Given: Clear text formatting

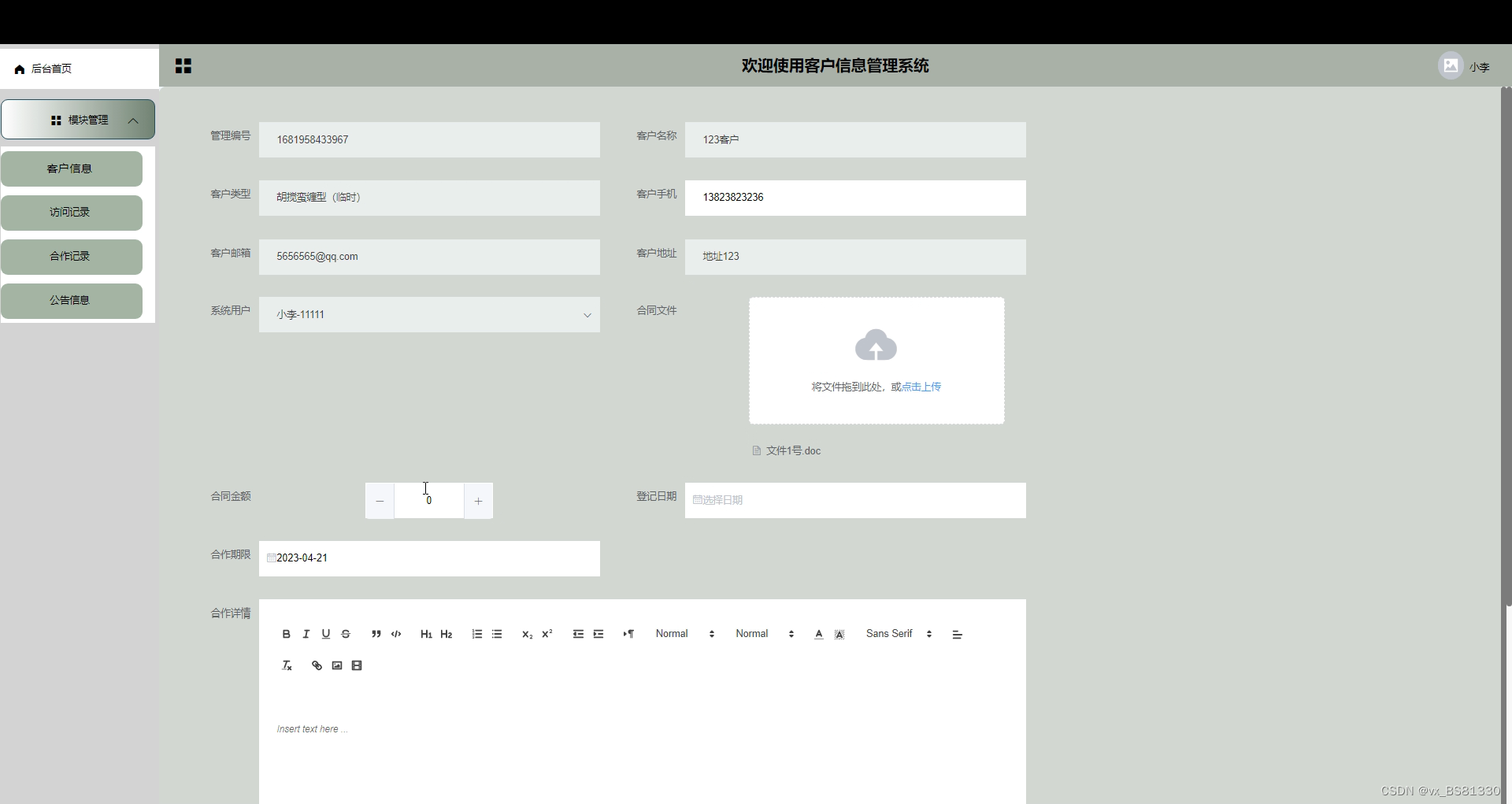Looking at the screenshot, I should (287, 665).
